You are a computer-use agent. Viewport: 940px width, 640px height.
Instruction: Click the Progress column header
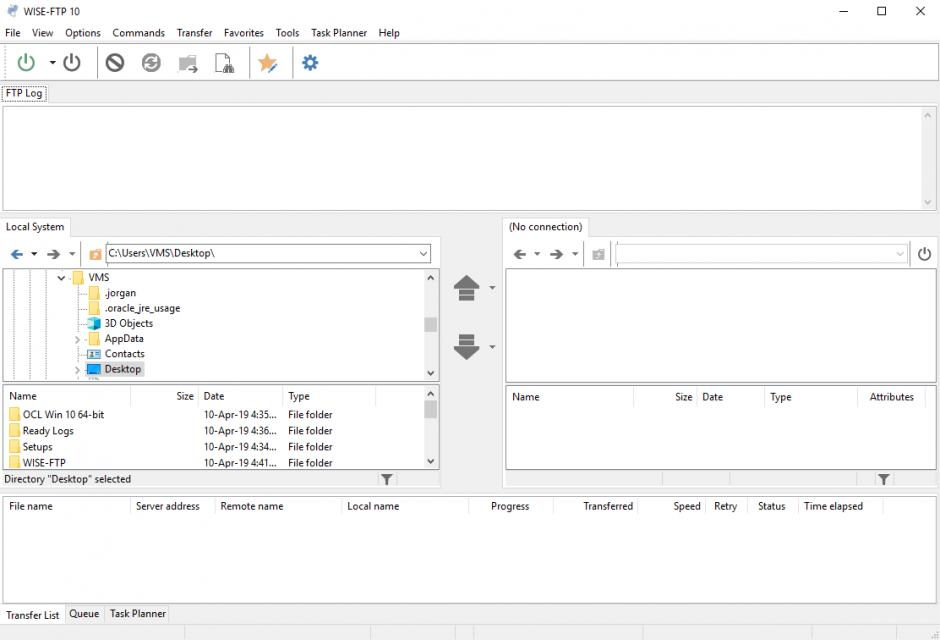click(510, 506)
